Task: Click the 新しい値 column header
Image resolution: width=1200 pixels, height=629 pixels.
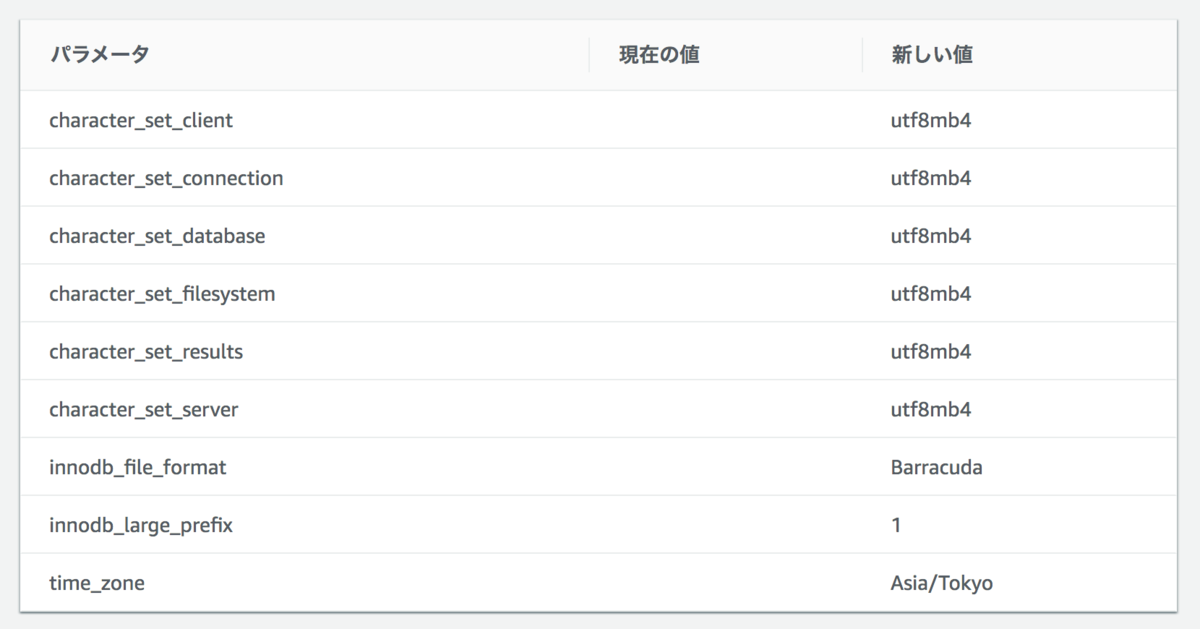Action: pyautogui.click(x=931, y=56)
